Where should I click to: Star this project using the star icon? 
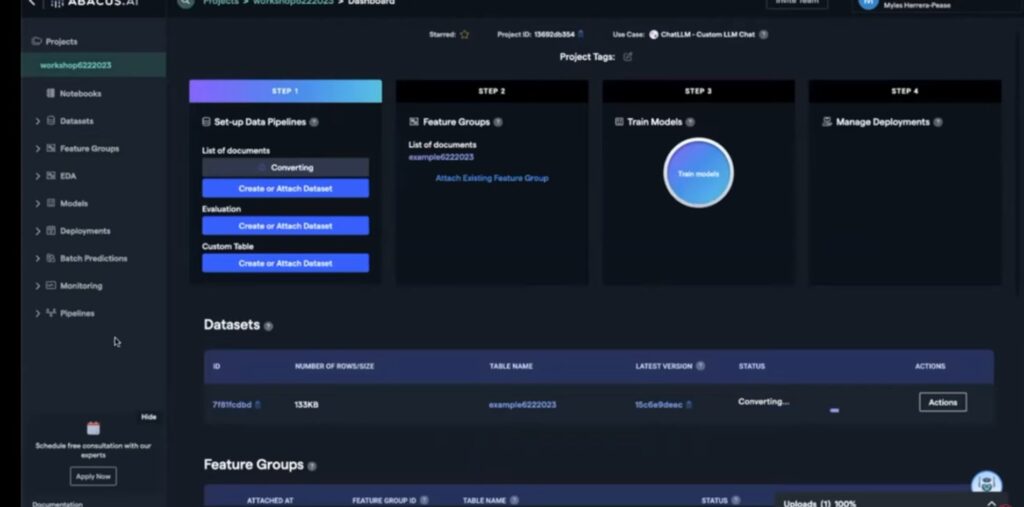[x=464, y=34]
